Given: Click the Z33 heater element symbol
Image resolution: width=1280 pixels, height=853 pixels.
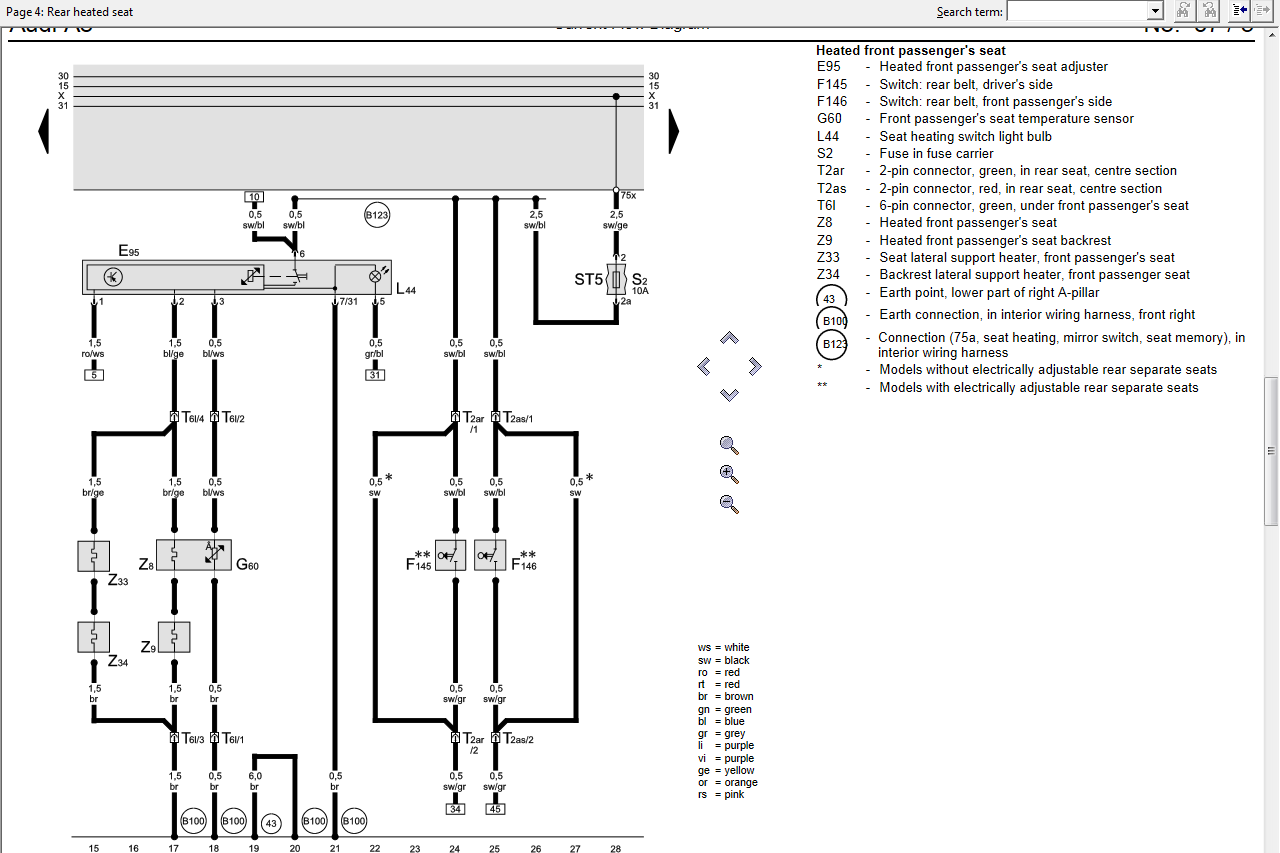Looking at the screenshot, I should 94,556.
